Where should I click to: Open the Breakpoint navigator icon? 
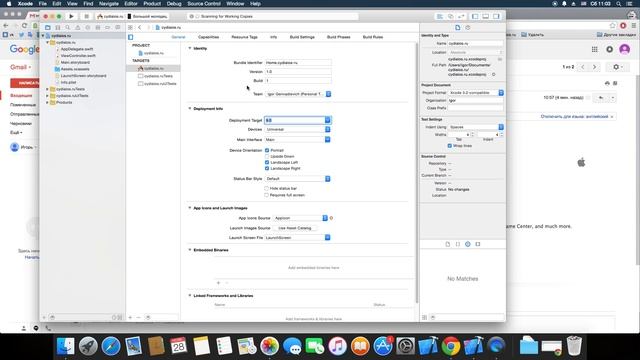tap(107, 27)
